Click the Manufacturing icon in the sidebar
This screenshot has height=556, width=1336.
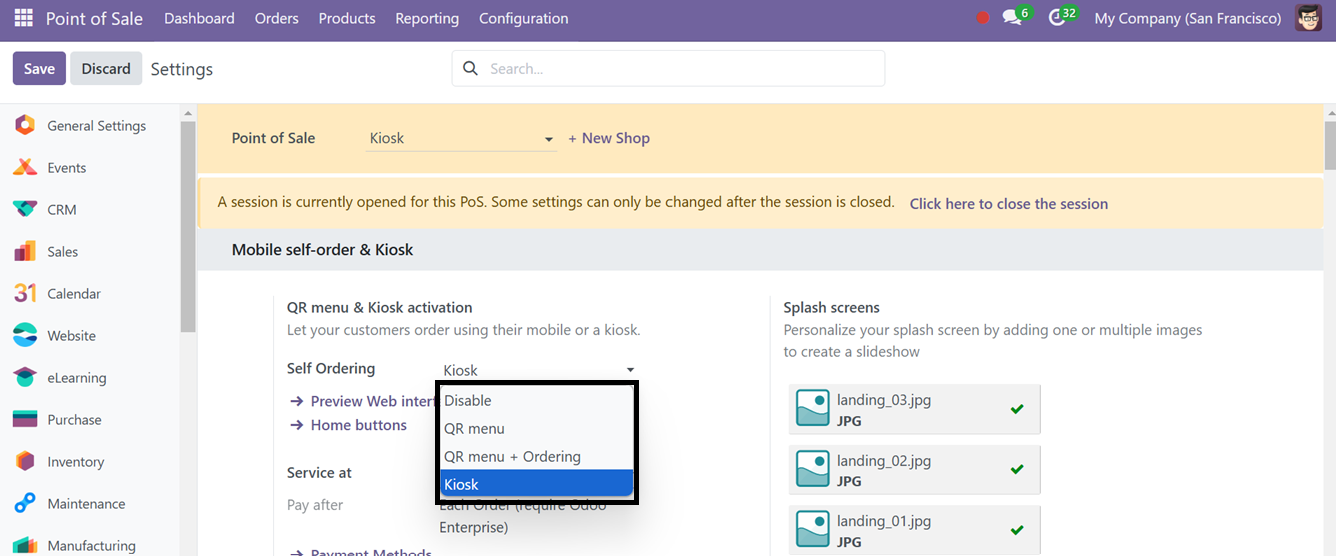(x=25, y=546)
